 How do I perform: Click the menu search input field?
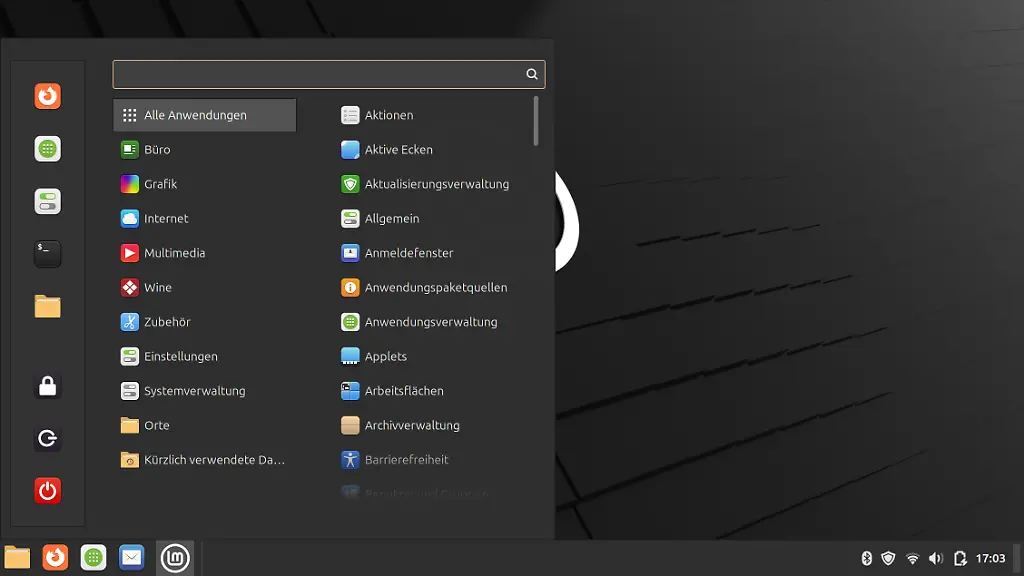[318, 74]
